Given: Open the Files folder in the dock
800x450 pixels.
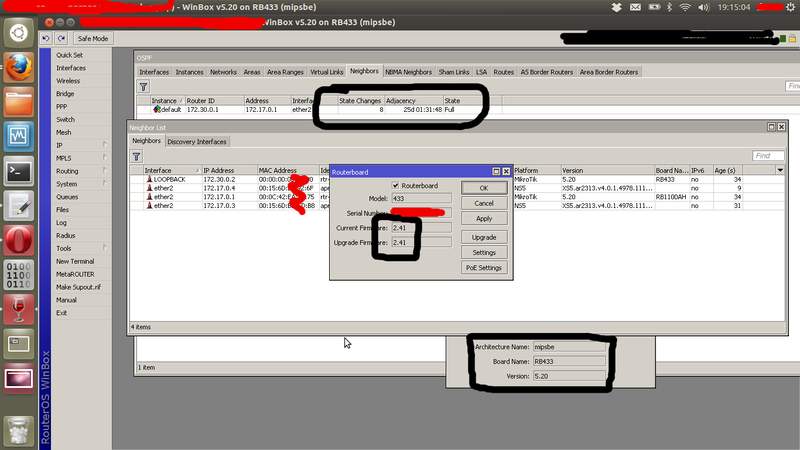Looking at the screenshot, I should click(x=19, y=102).
